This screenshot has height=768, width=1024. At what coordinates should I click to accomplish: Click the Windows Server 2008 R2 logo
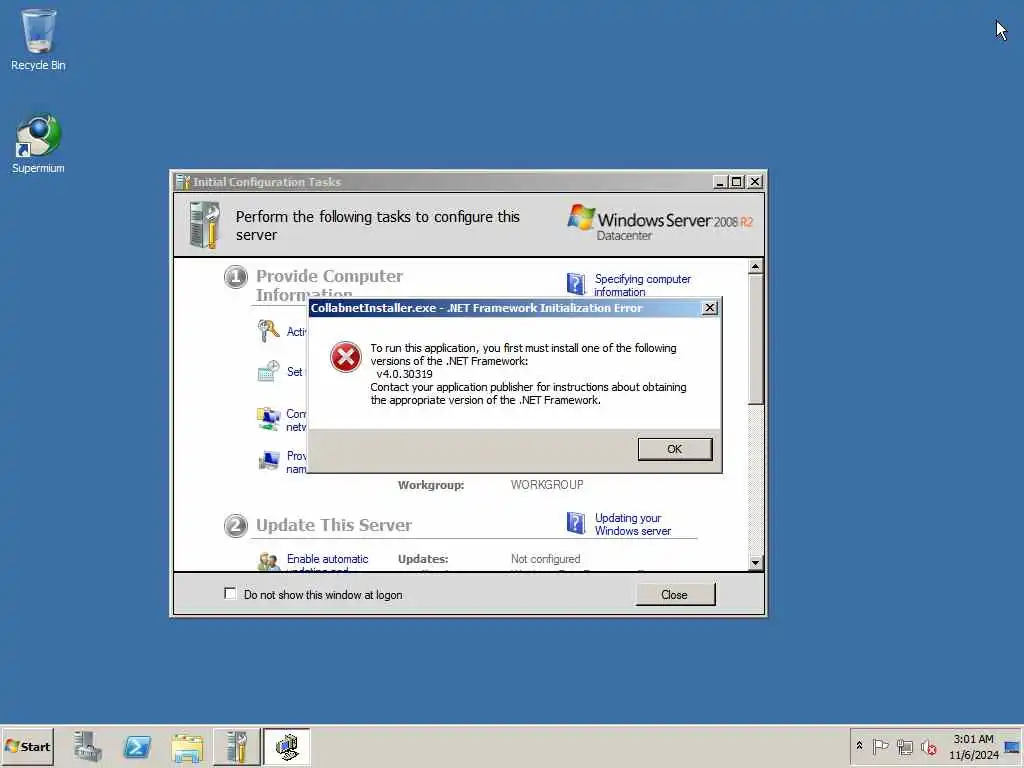tap(660, 223)
